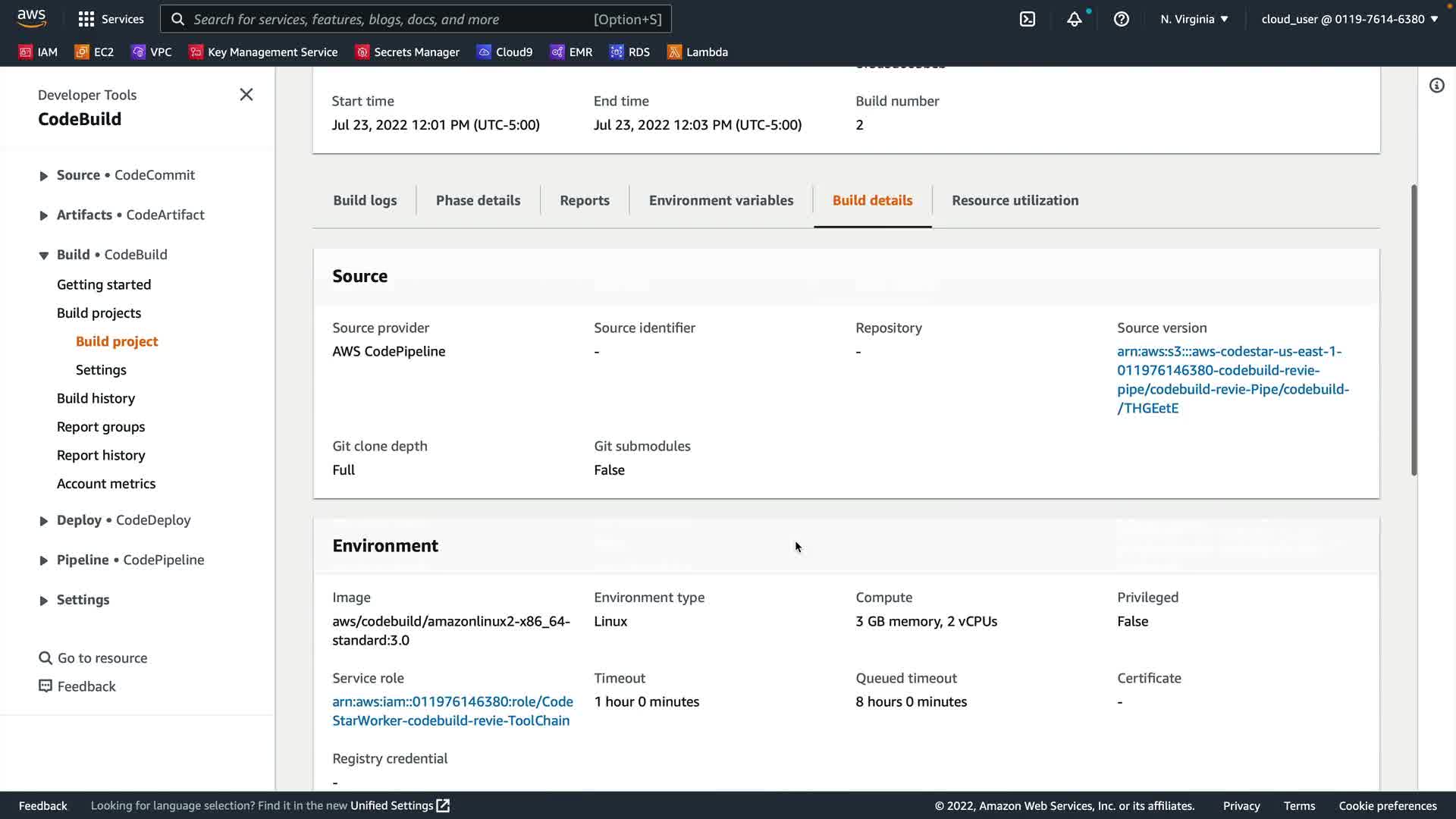The image size is (1456, 819).
Task: Open the notifications bell
Action: pyautogui.click(x=1074, y=19)
